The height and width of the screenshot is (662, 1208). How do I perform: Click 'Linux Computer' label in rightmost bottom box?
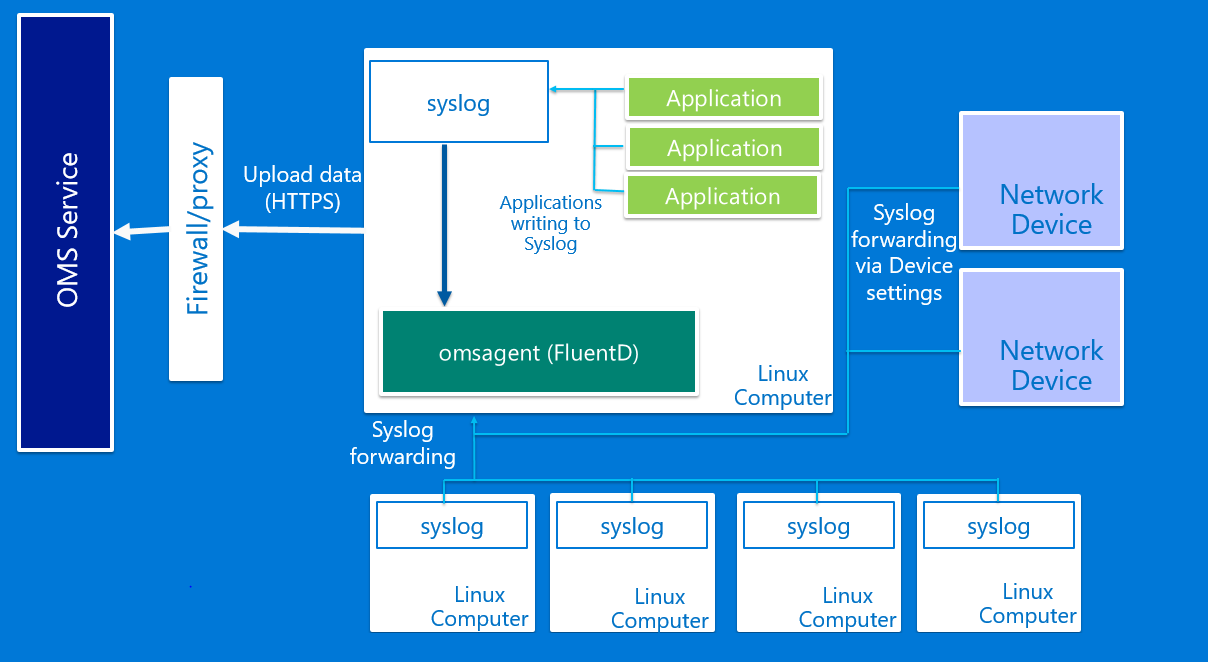tap(1028, 604)
